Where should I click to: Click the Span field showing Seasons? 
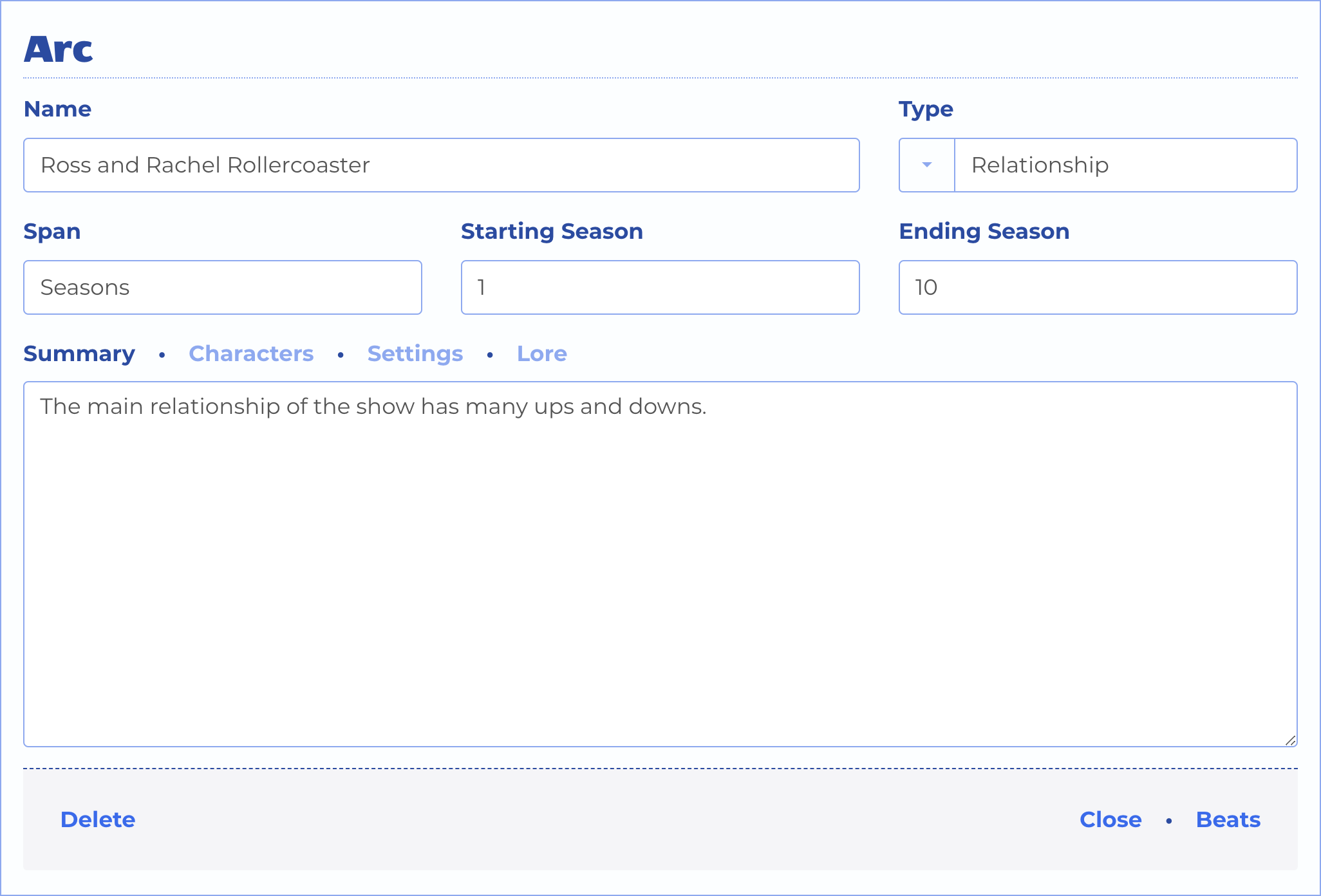tap(223, 287)
